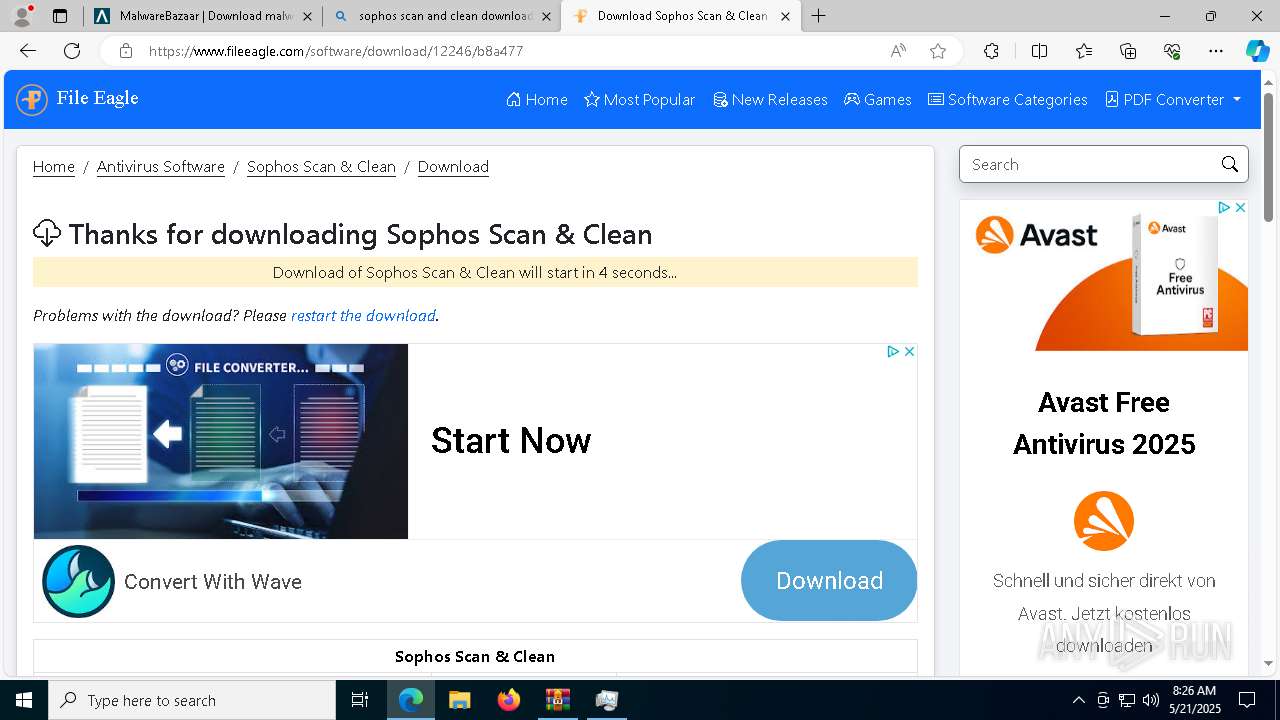The width and height of the screenshot is (1280, 720).
Task: Close the Avast ad with X icon
Action: 1240,207
